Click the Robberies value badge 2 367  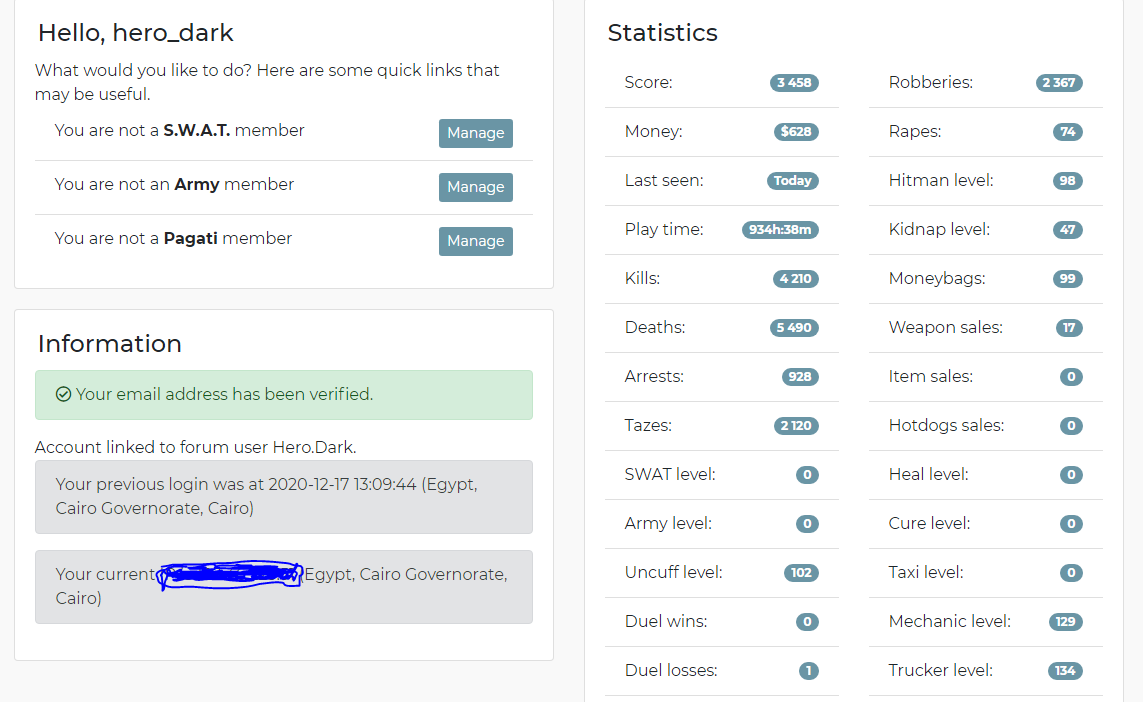click(x=1059, y=83)
